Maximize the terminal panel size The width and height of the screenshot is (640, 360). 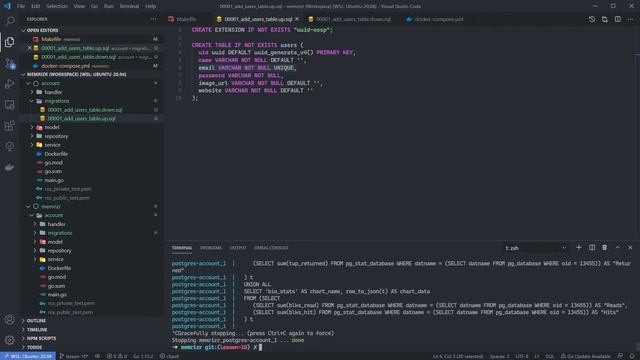(x=618, y=248)
